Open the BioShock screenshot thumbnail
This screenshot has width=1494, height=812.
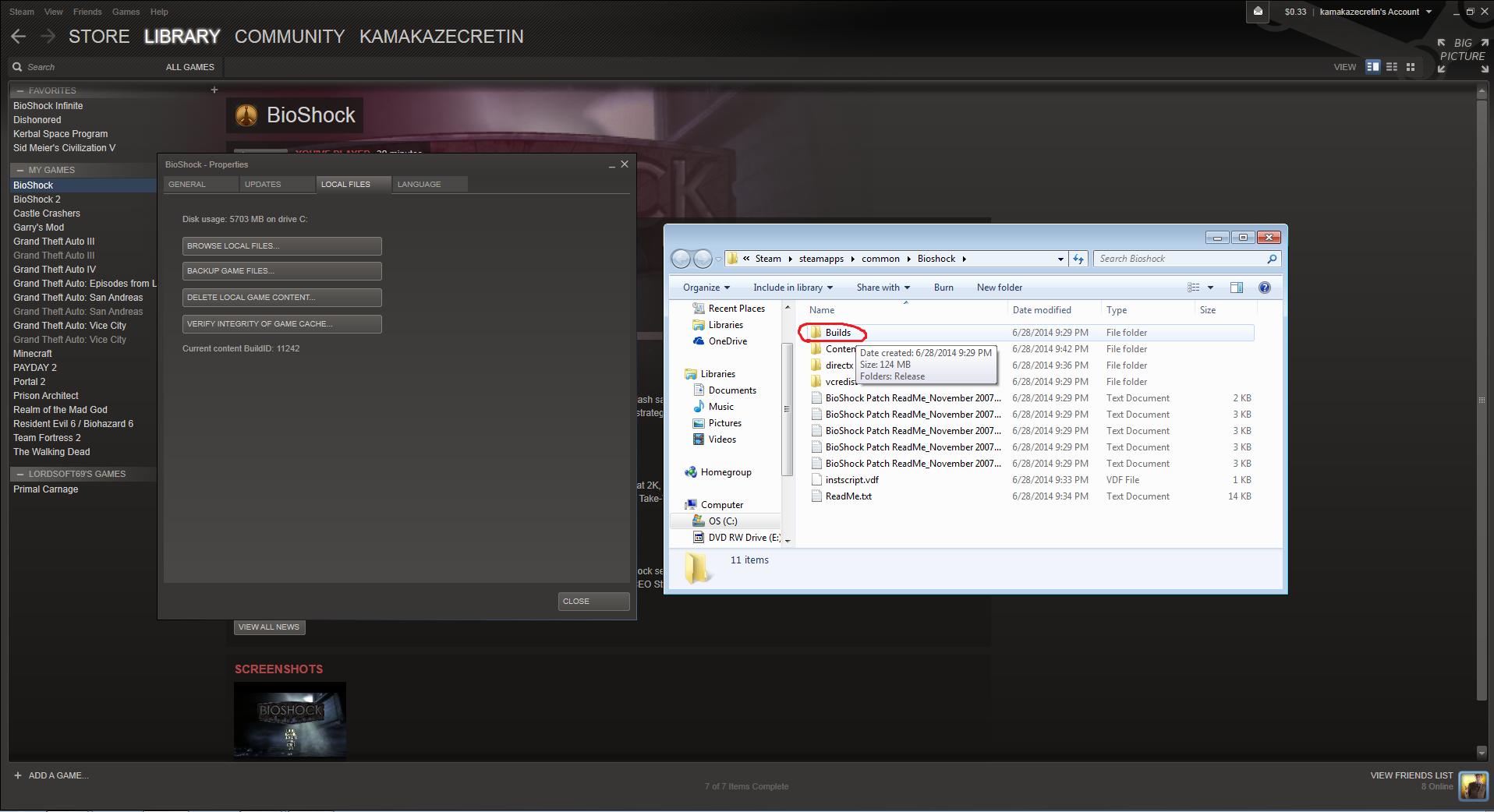click(x=290, y=720)
